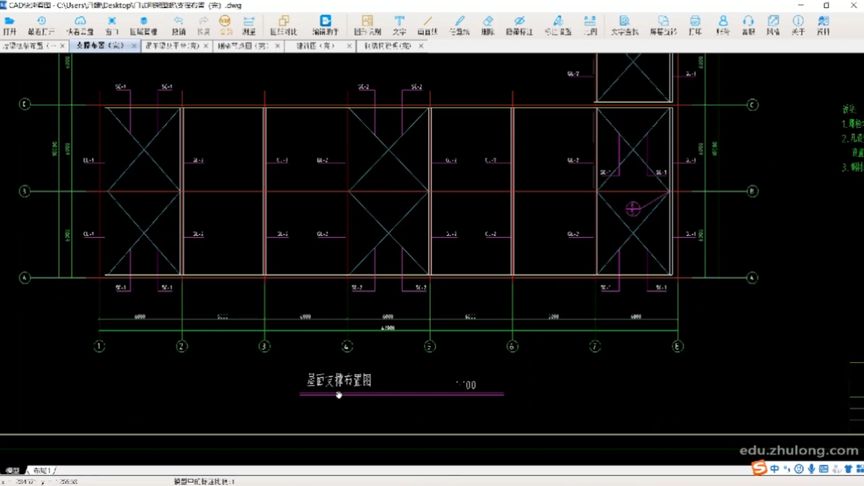Open layer management tool
Screen dimensions: 864x486
click(x=143, y=25)
